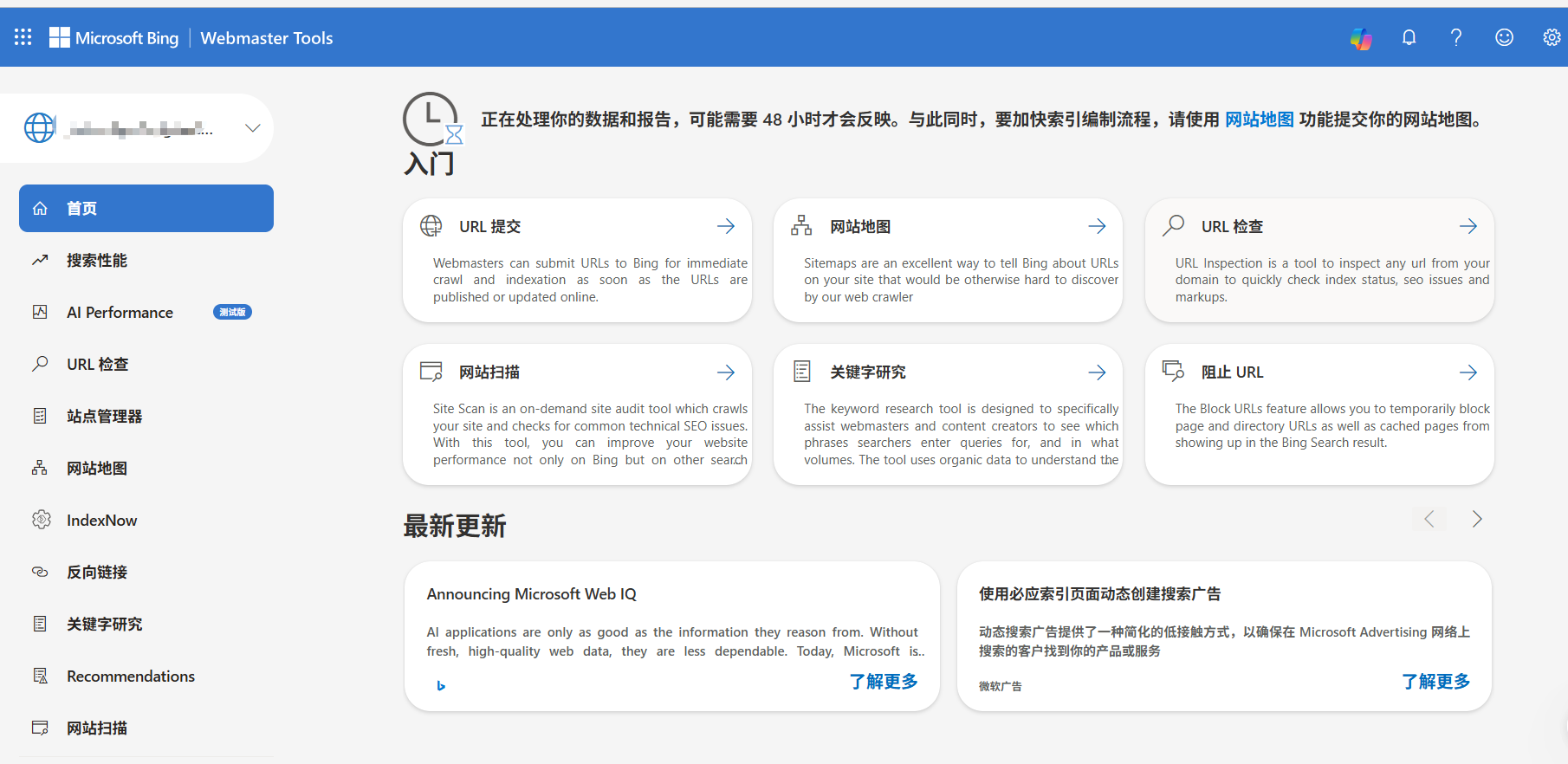
Task: Click the 使用必应索引页面动态创建搜索广告 title
Action: click(1100, 594)
